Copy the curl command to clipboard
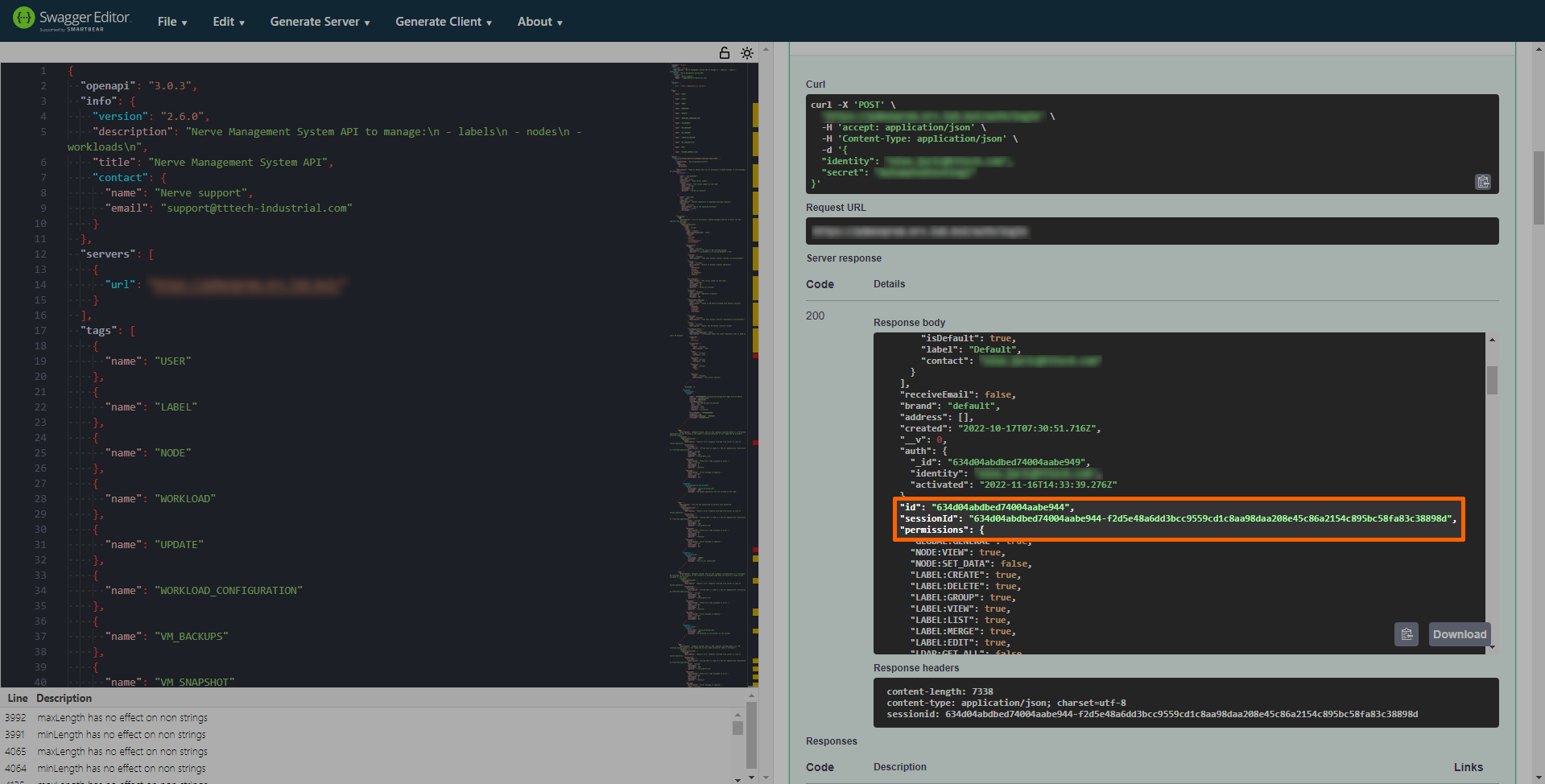 click(1482, 182)
